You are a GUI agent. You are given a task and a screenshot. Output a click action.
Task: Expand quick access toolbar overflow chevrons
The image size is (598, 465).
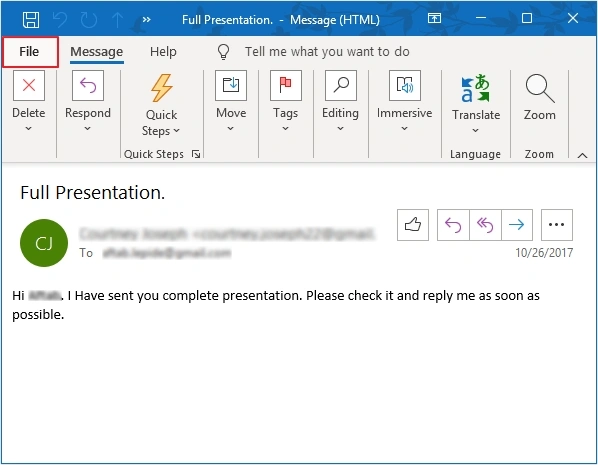click(x=146, y=19)
